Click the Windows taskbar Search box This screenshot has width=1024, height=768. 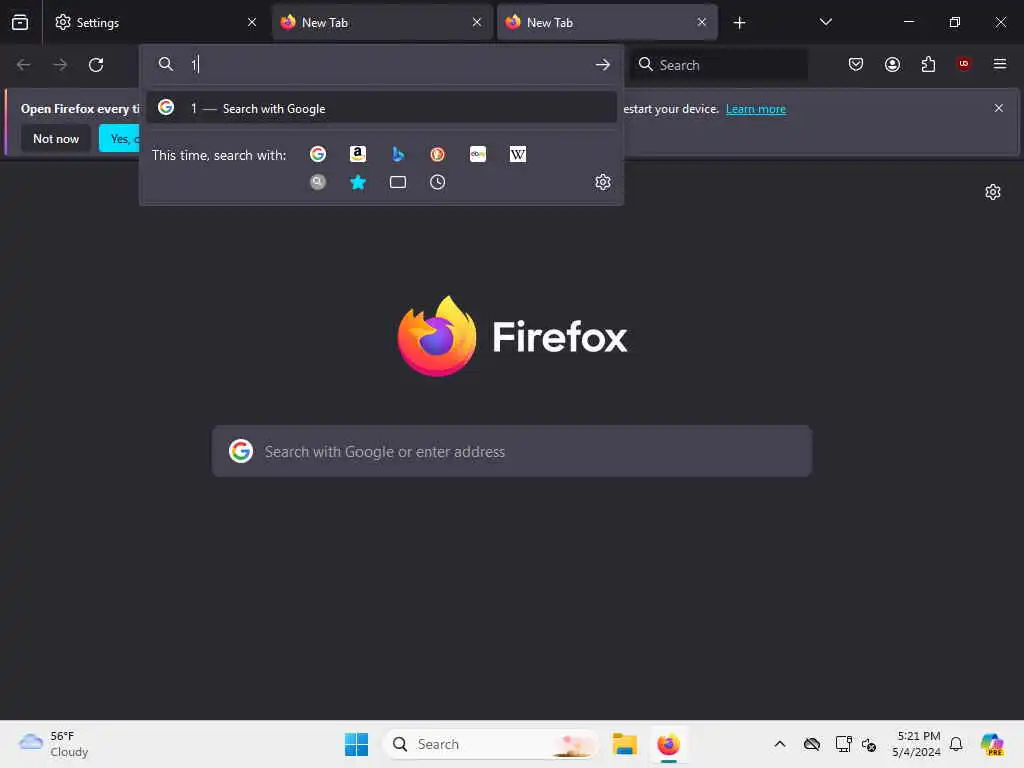click(x=491, y=744)
